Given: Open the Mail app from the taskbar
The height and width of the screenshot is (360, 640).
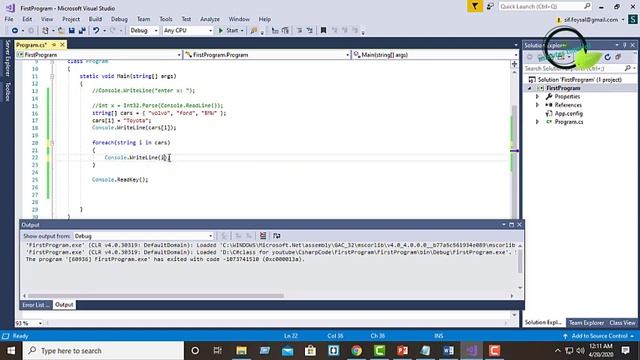Looking at the screenshot, I should 287,351.
